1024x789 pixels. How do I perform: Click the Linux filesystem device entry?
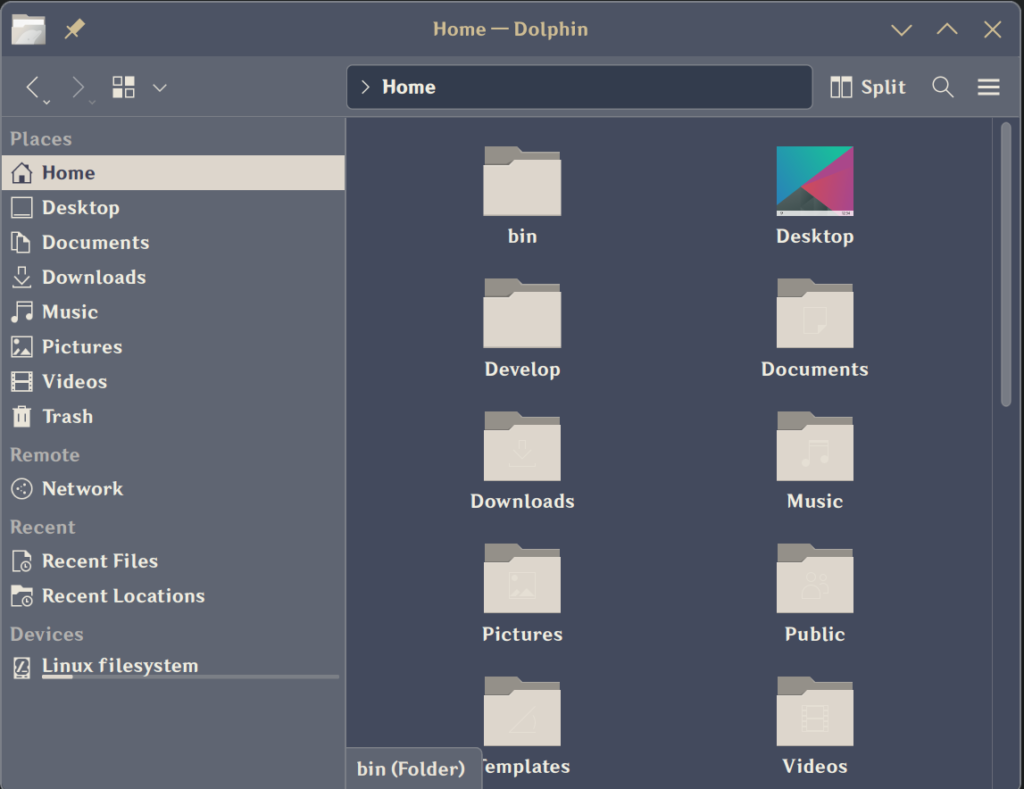(x=119, y=666)
